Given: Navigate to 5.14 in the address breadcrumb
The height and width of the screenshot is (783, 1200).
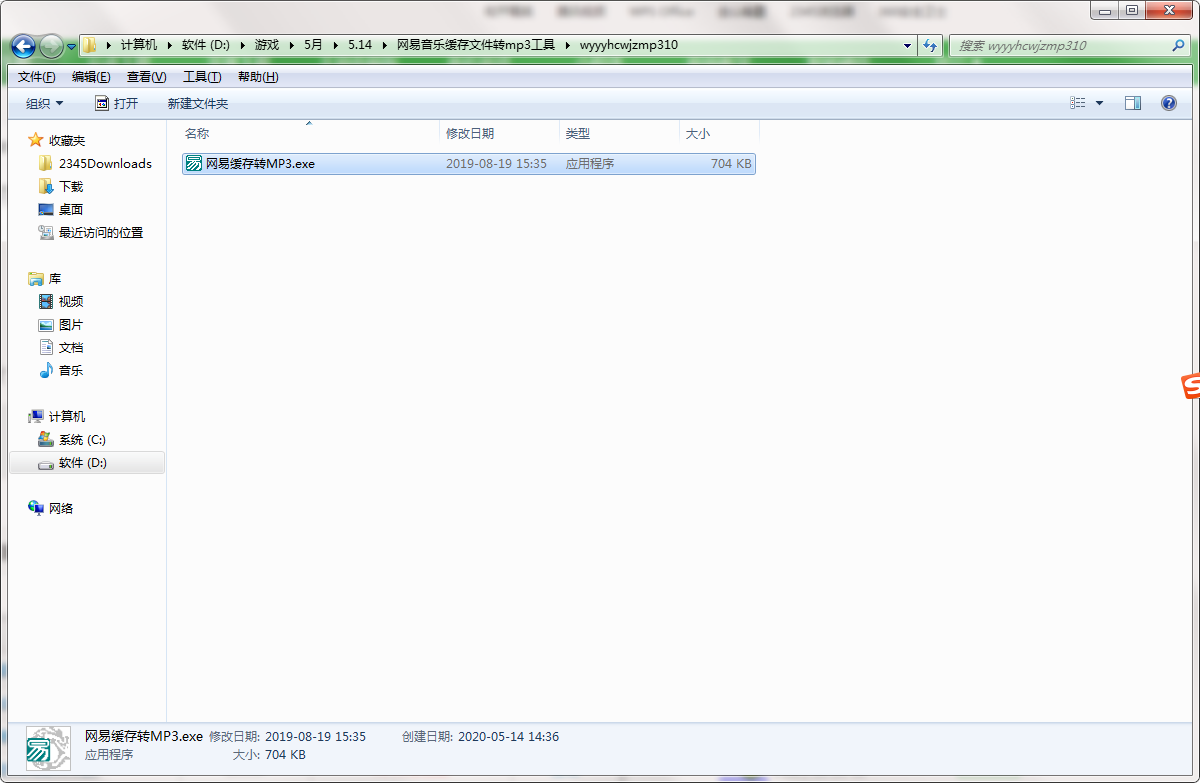Looking at the screenshot, I should click(360, 45).
